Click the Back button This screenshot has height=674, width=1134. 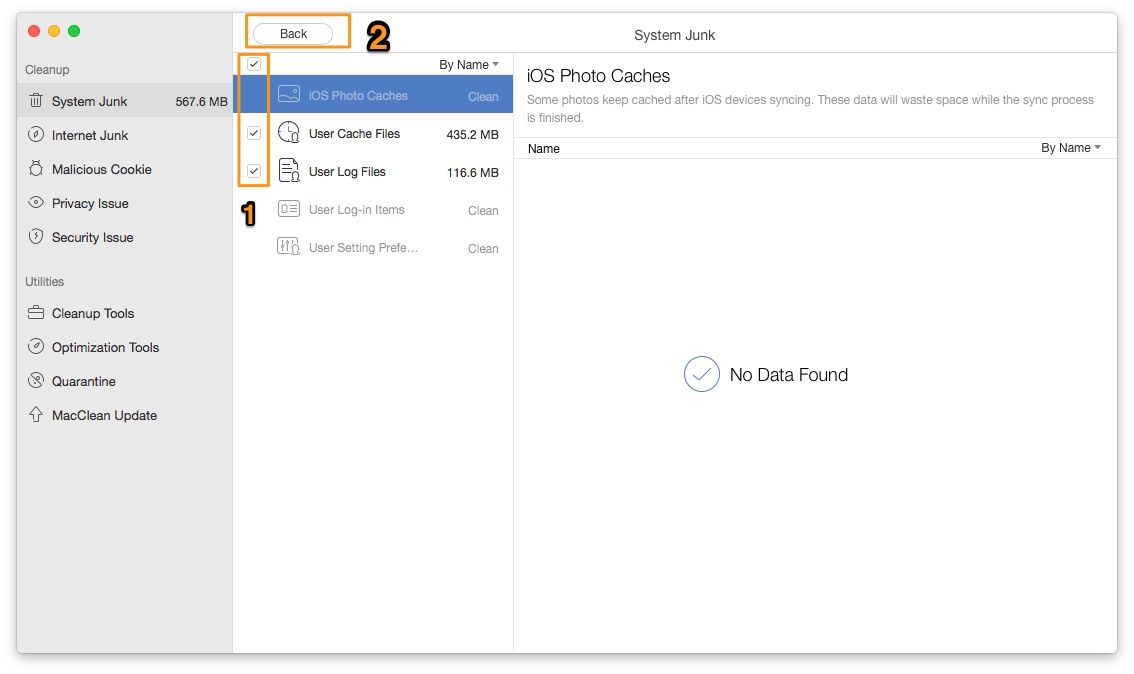coord(293,34)
